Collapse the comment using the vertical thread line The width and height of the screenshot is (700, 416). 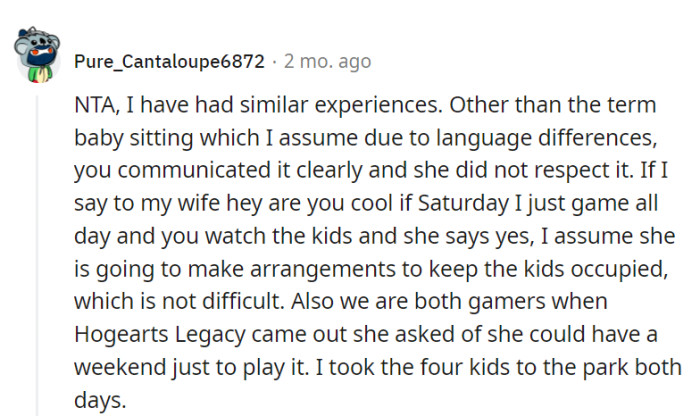coord(39,250)
